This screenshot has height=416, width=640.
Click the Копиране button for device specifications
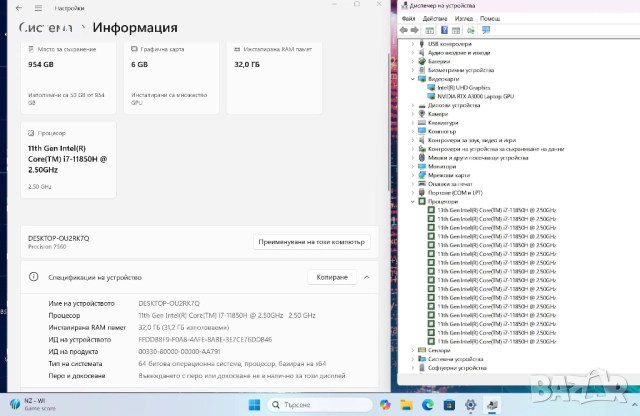(332, 277)
